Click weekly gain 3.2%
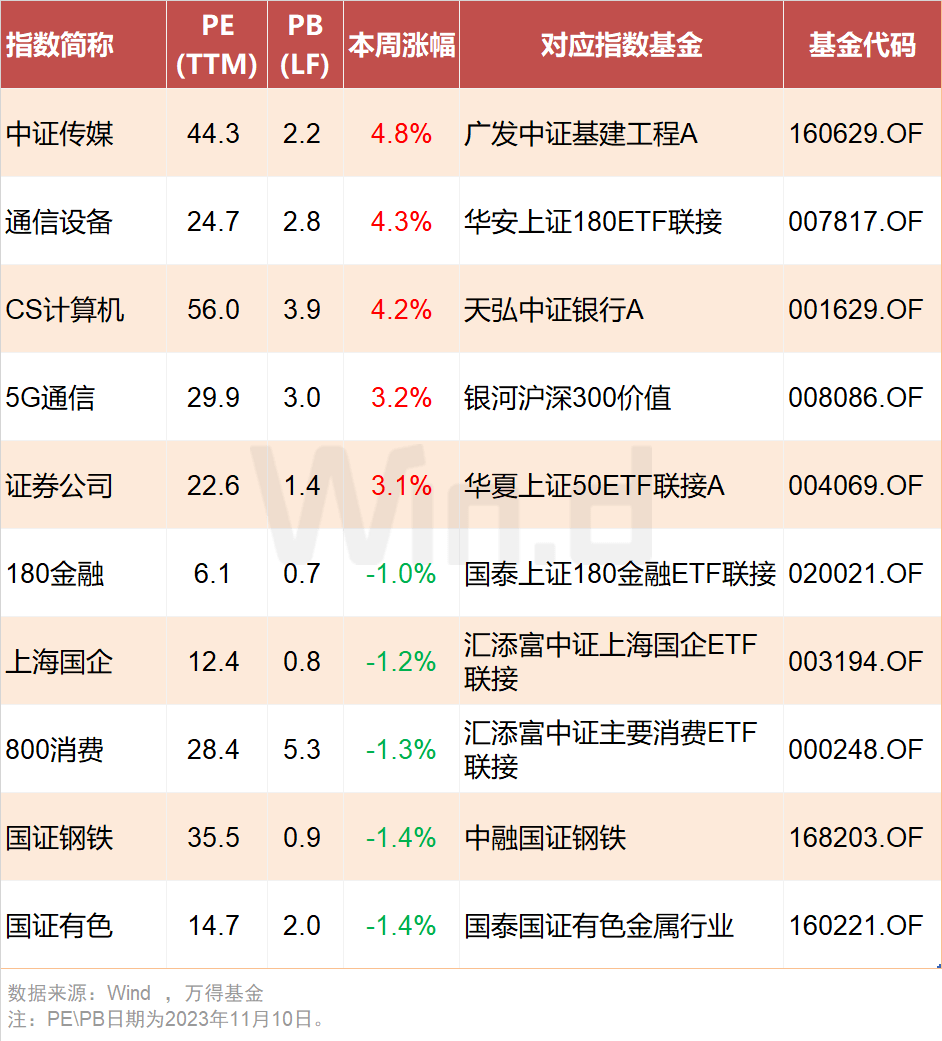The height and width of the screenshot is (1041, 942). point(402,398)
